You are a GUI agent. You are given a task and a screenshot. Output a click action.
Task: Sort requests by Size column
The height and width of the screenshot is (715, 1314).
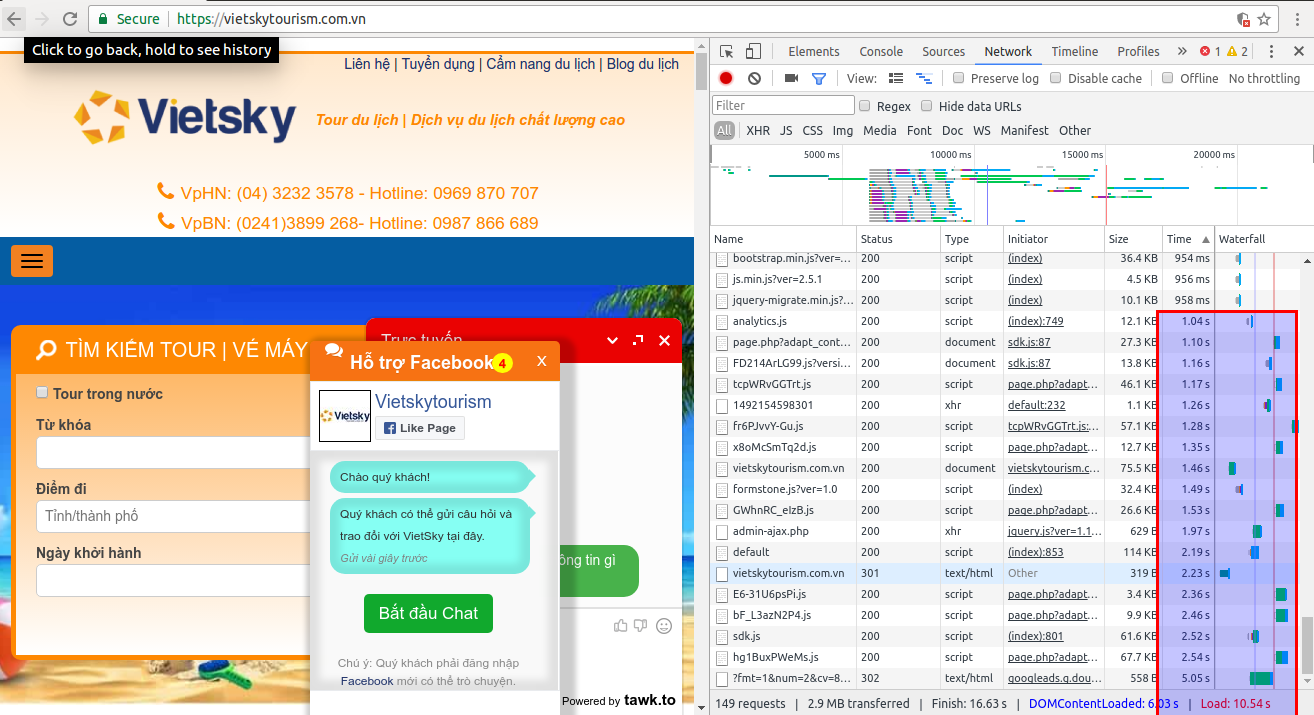point(1132,239)
